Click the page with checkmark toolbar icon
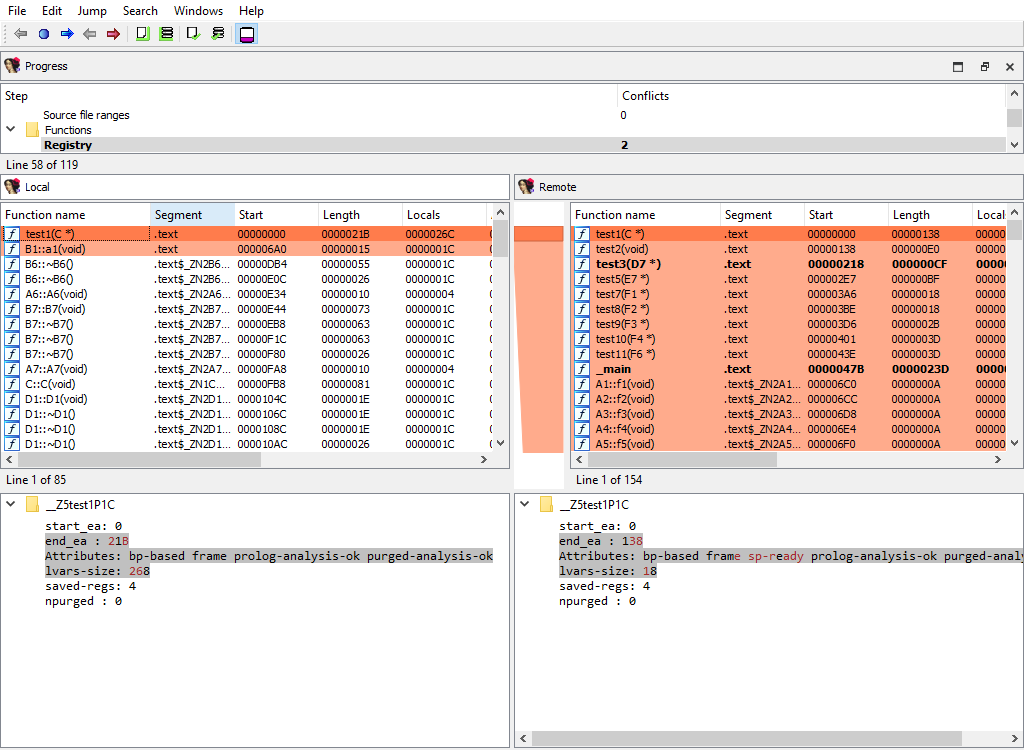This screenshot has height=750, width=1024. coord(194,34)
